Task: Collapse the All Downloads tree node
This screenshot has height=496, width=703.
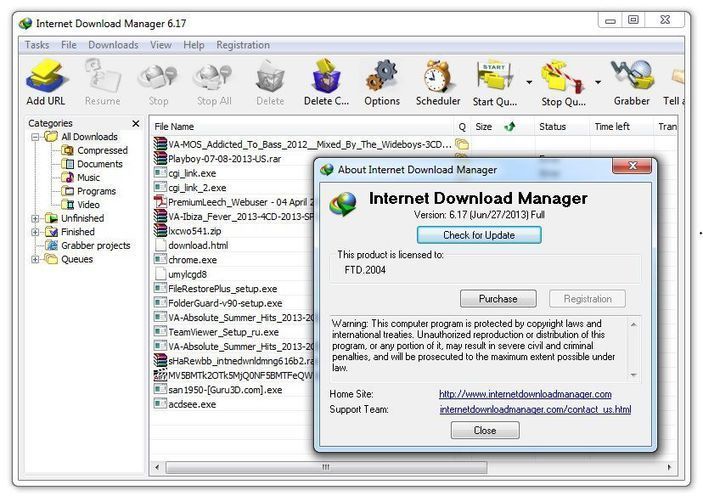Action: (x=35, y=137)
